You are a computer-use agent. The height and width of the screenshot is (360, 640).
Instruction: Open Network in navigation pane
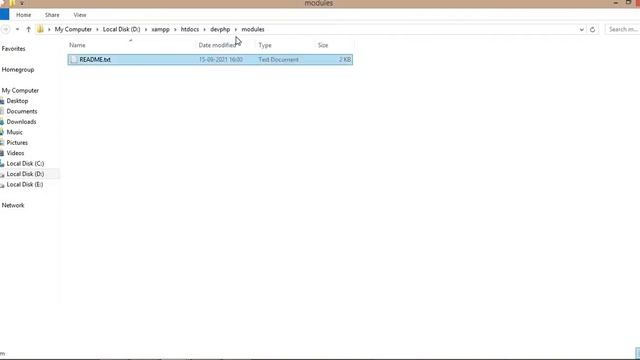pyautogui.click(x=13, y=205)
